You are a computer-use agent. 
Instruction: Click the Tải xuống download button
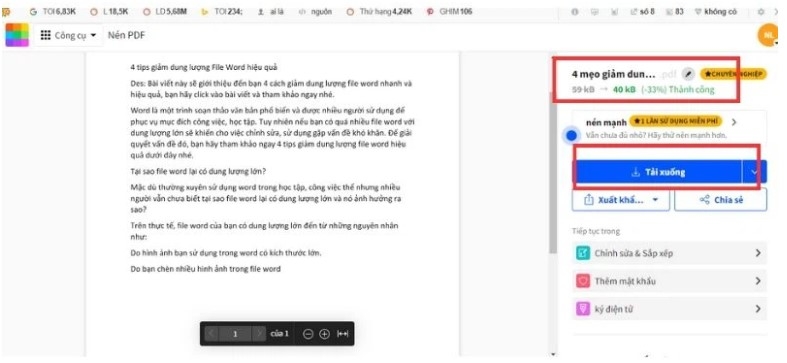[657, 172]
